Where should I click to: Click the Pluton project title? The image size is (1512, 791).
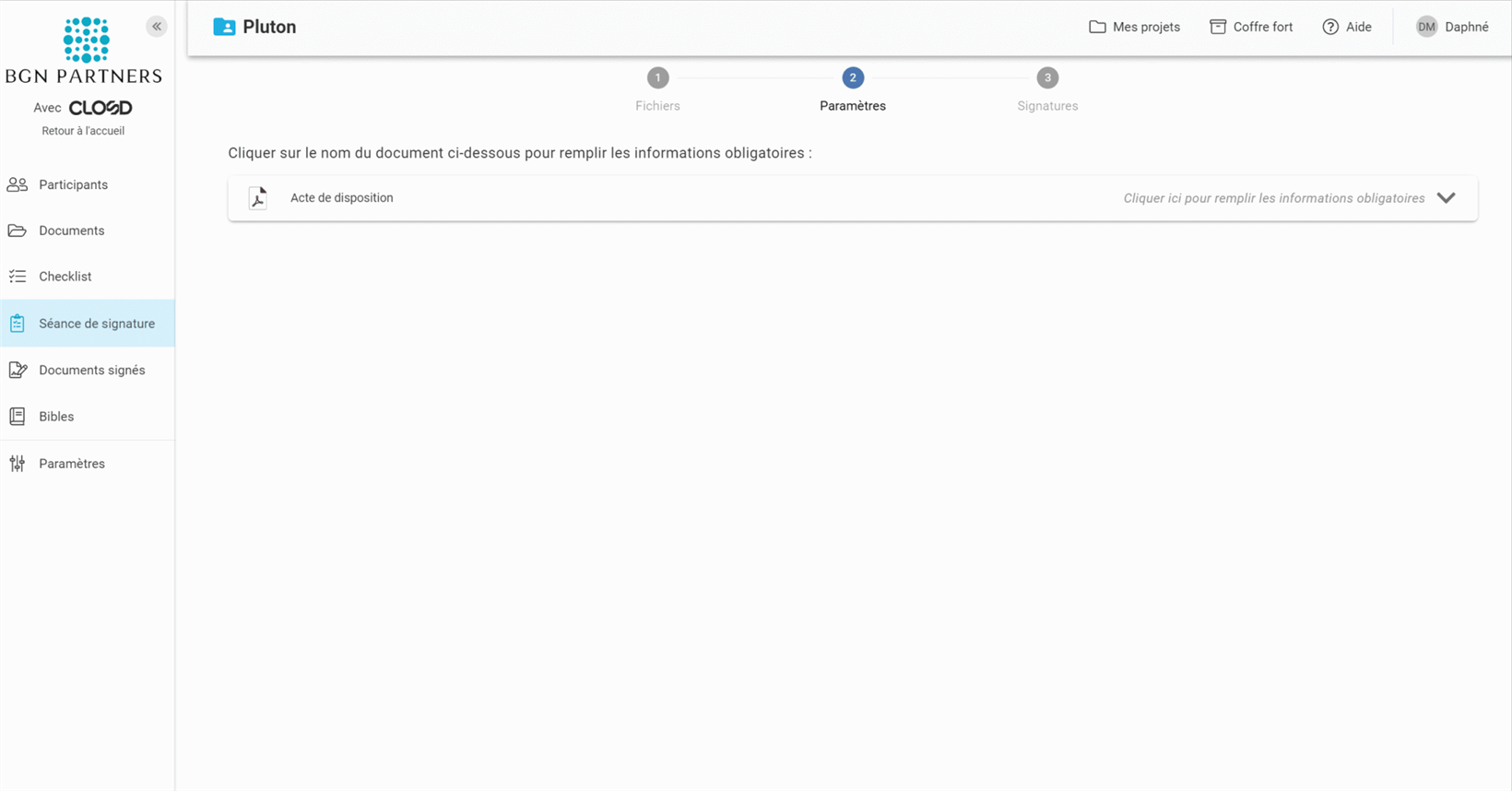pyautogui.click(x=269, y=27)
